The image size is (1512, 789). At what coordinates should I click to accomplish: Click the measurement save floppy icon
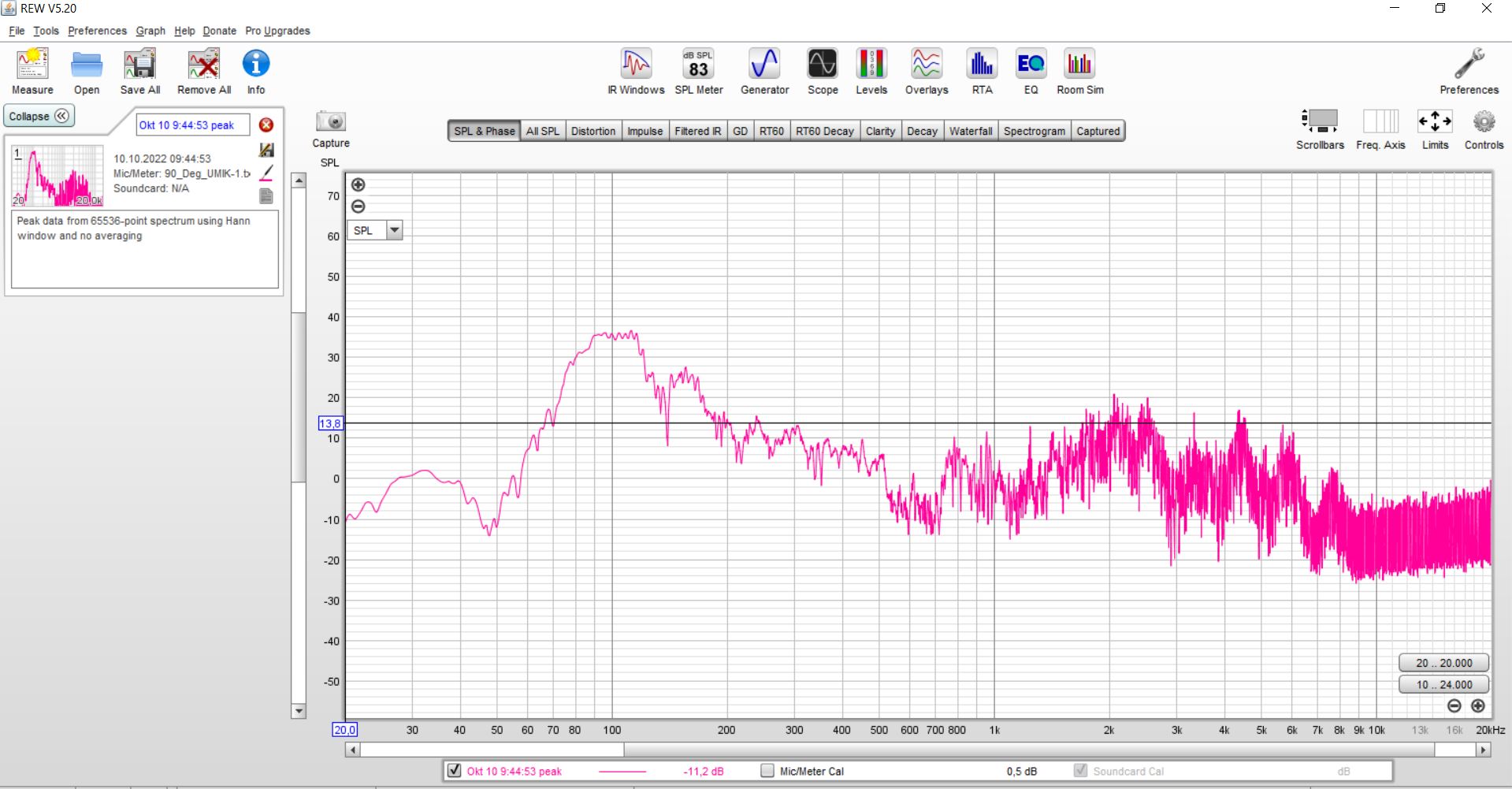tap(266, 150)
